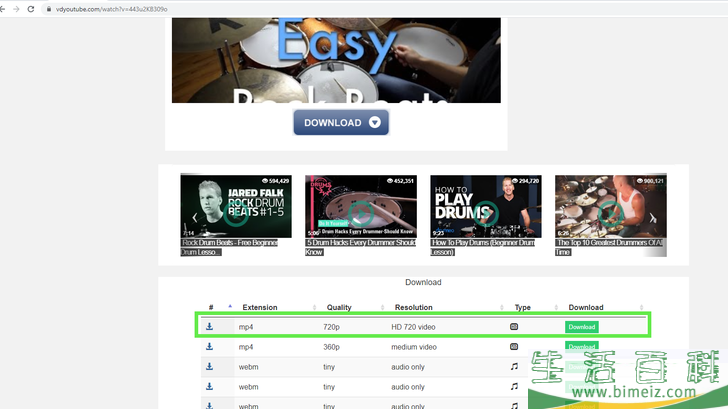Click the video type icon in the 720p row
The width and height of the screenshot is (728, 409).
click(x=514, y=327)
